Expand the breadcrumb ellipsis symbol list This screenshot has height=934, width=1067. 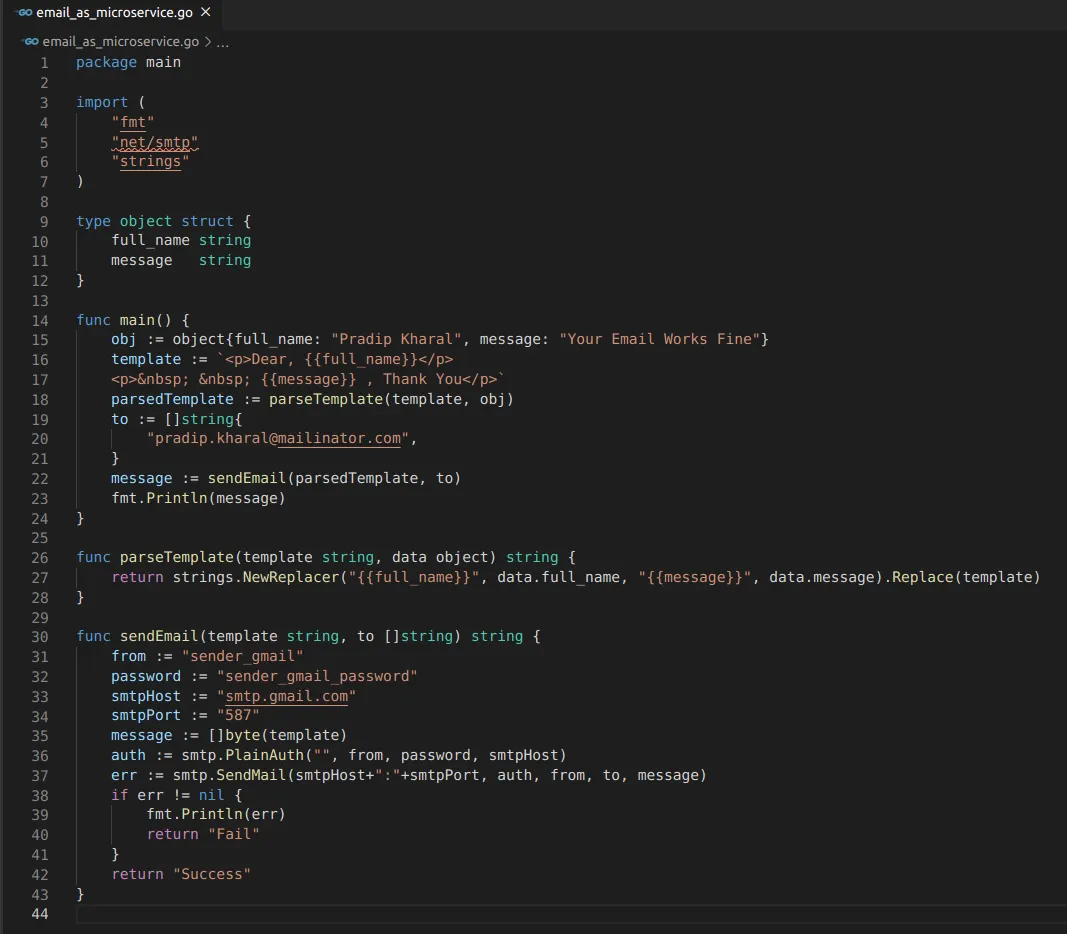coord(223,41)
